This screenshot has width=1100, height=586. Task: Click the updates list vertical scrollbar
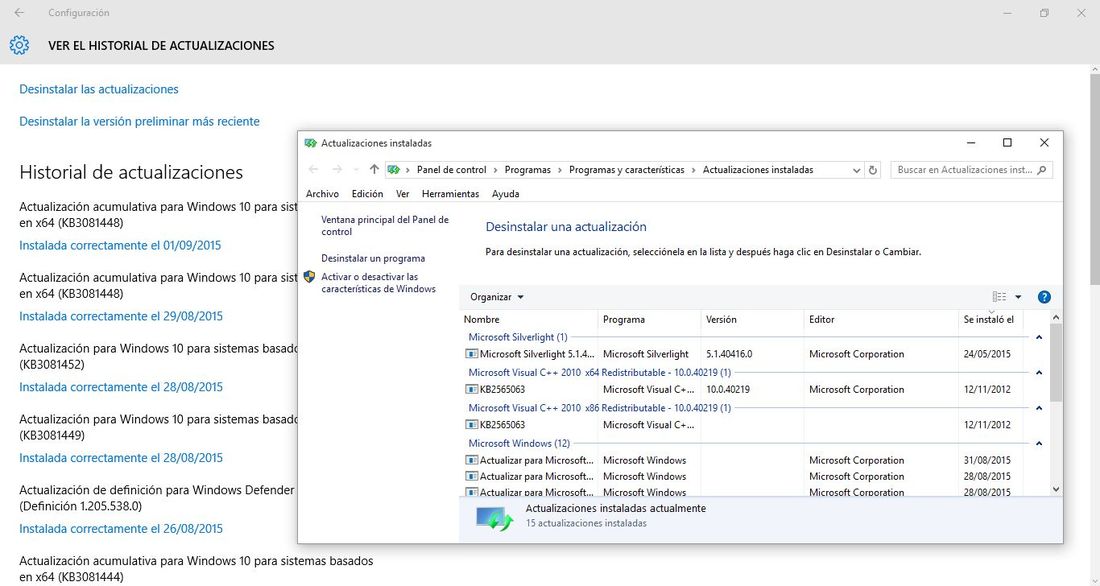pyautogui.click(x=1056, y=363)
